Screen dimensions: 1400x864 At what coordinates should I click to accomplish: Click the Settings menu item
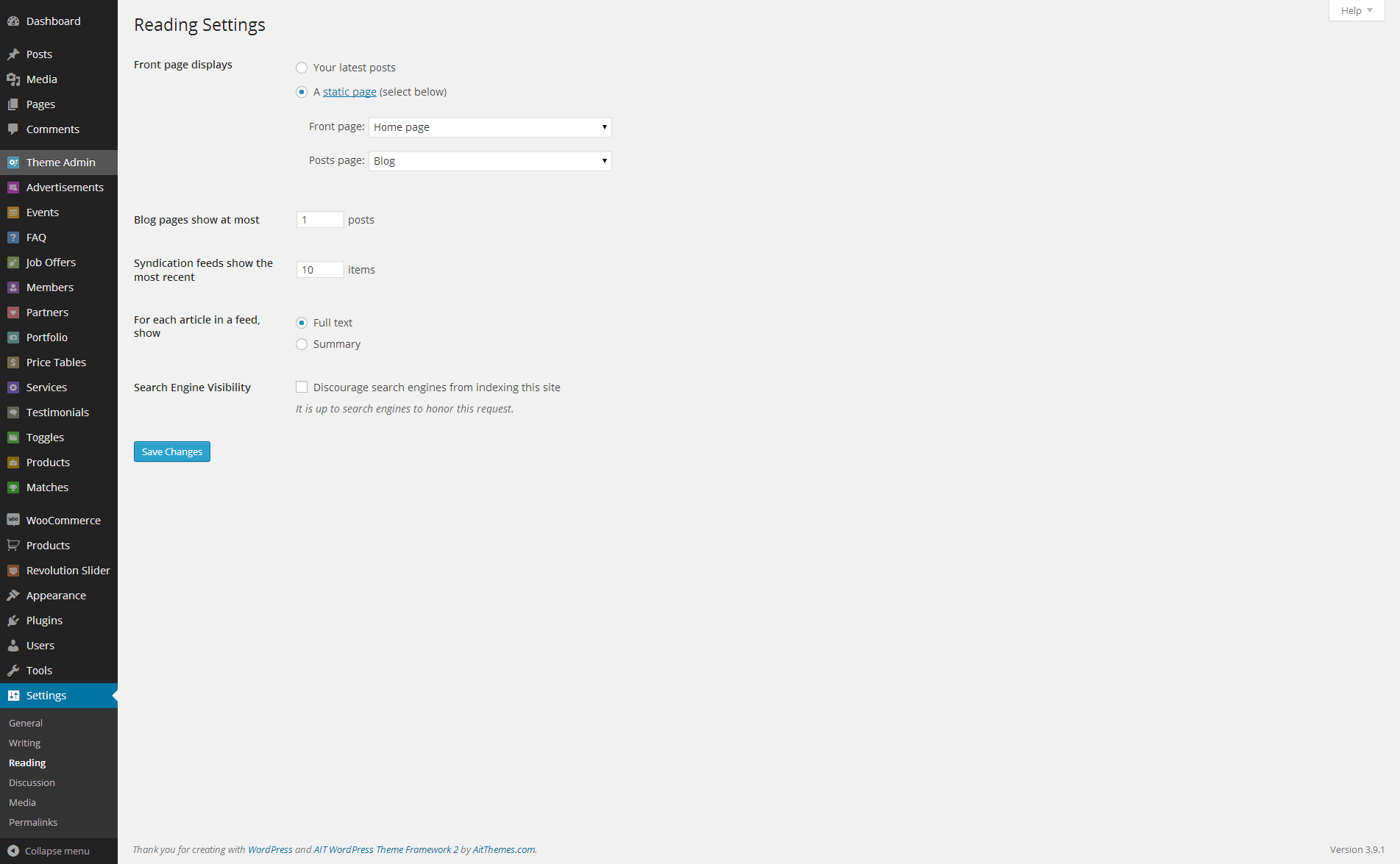point(59,696)
